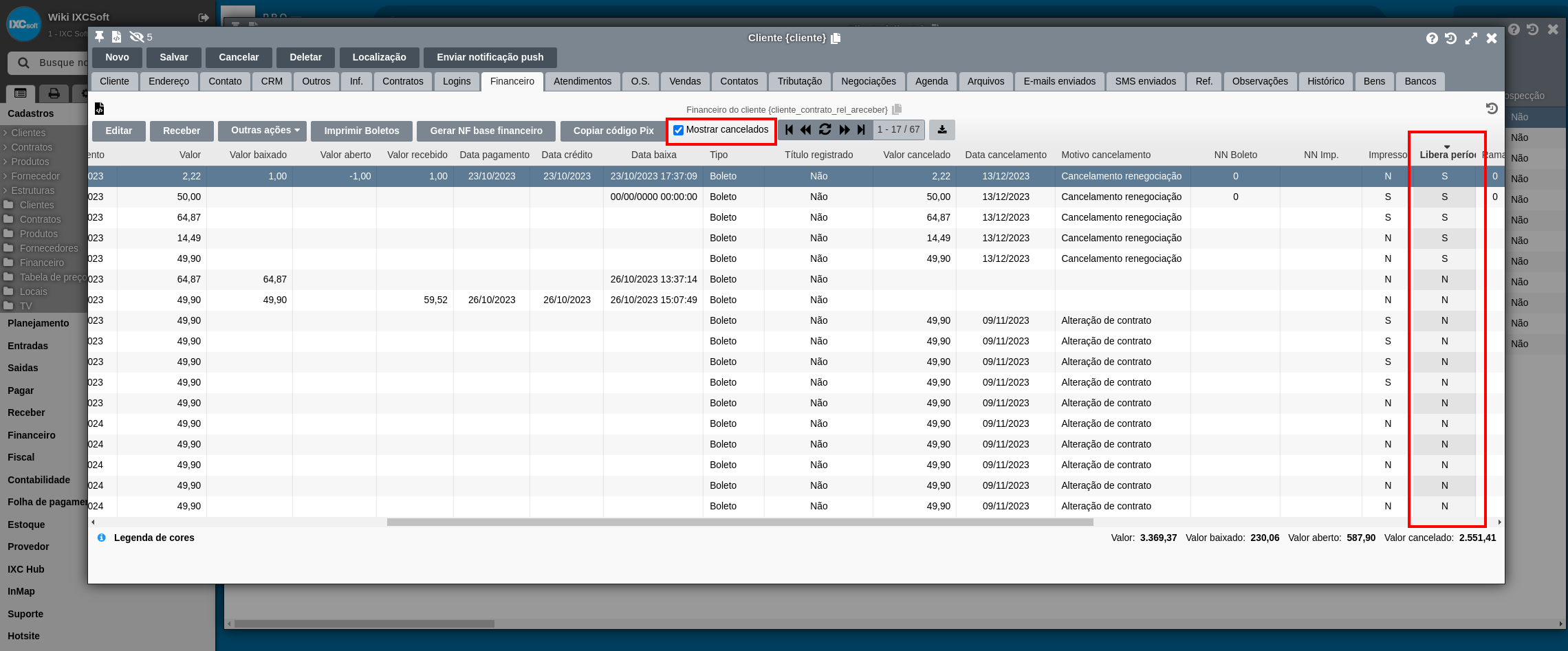Jump to last page of records
The image size is (1568, 651).
click(x=861, y=130)
